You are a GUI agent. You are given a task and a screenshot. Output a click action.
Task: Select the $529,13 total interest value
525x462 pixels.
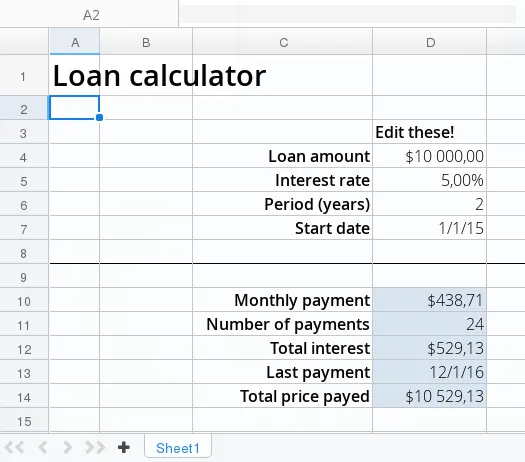pyautogui.click(x=429, y=348)
